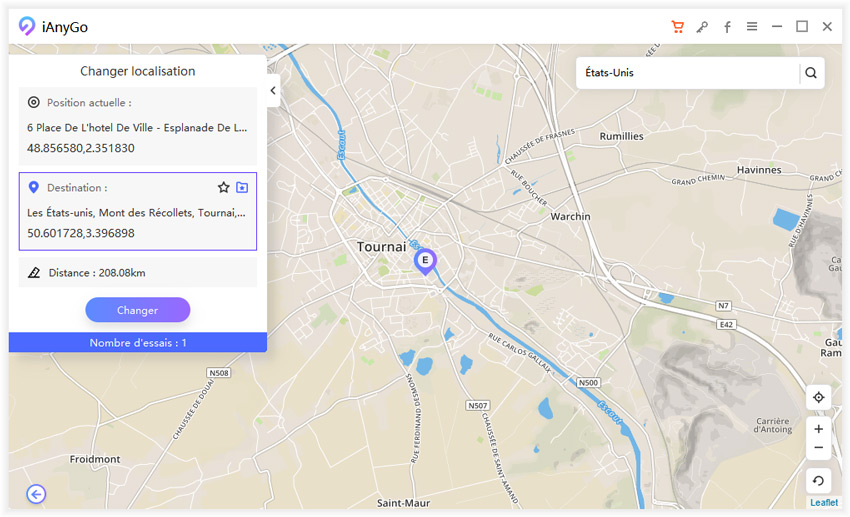The width and height of the screenshot is (850, 517).
Task: Click the search magnifier icon
Action: tap(811, 73)
